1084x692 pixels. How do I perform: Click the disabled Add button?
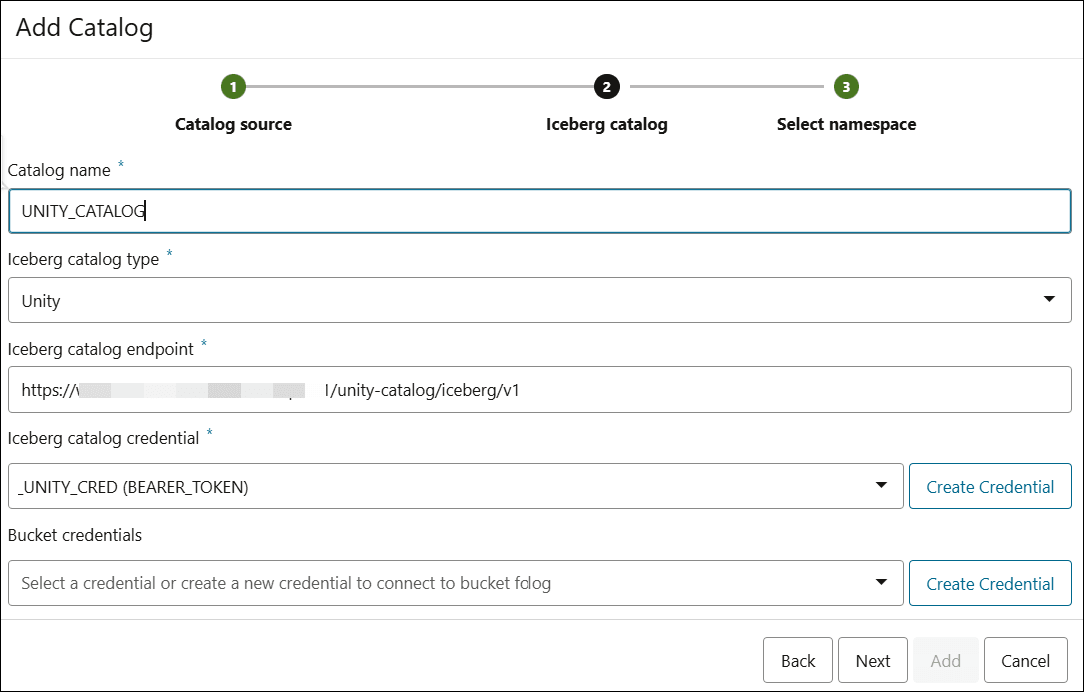945,660
